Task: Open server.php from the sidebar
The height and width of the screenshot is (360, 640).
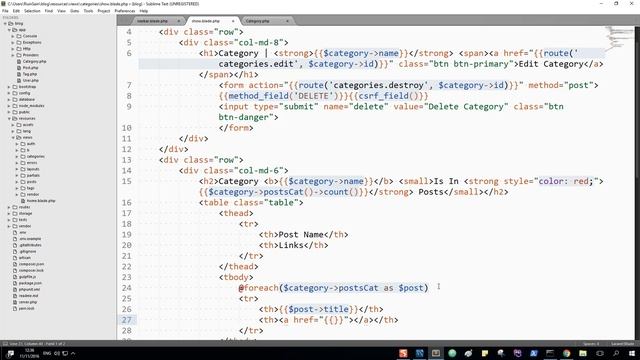Action: [x=28, y=302]
